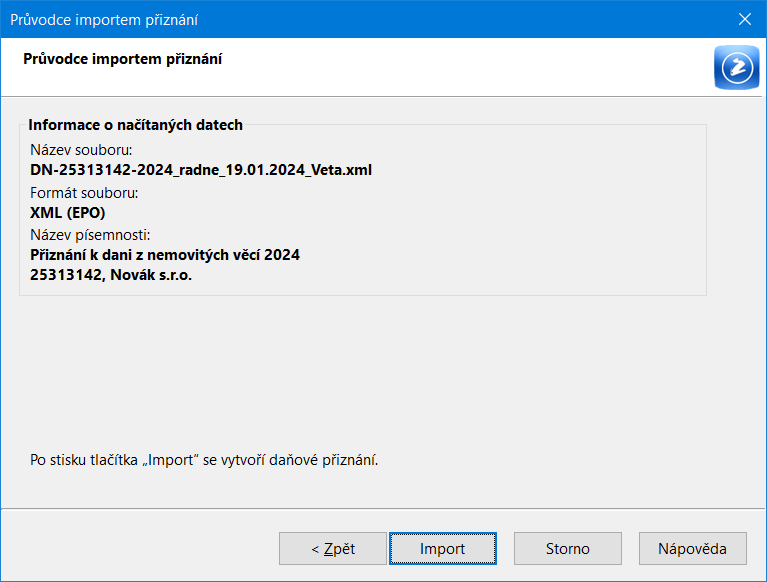
Task: Go back with the Zpět button
Action: (333, 548)
